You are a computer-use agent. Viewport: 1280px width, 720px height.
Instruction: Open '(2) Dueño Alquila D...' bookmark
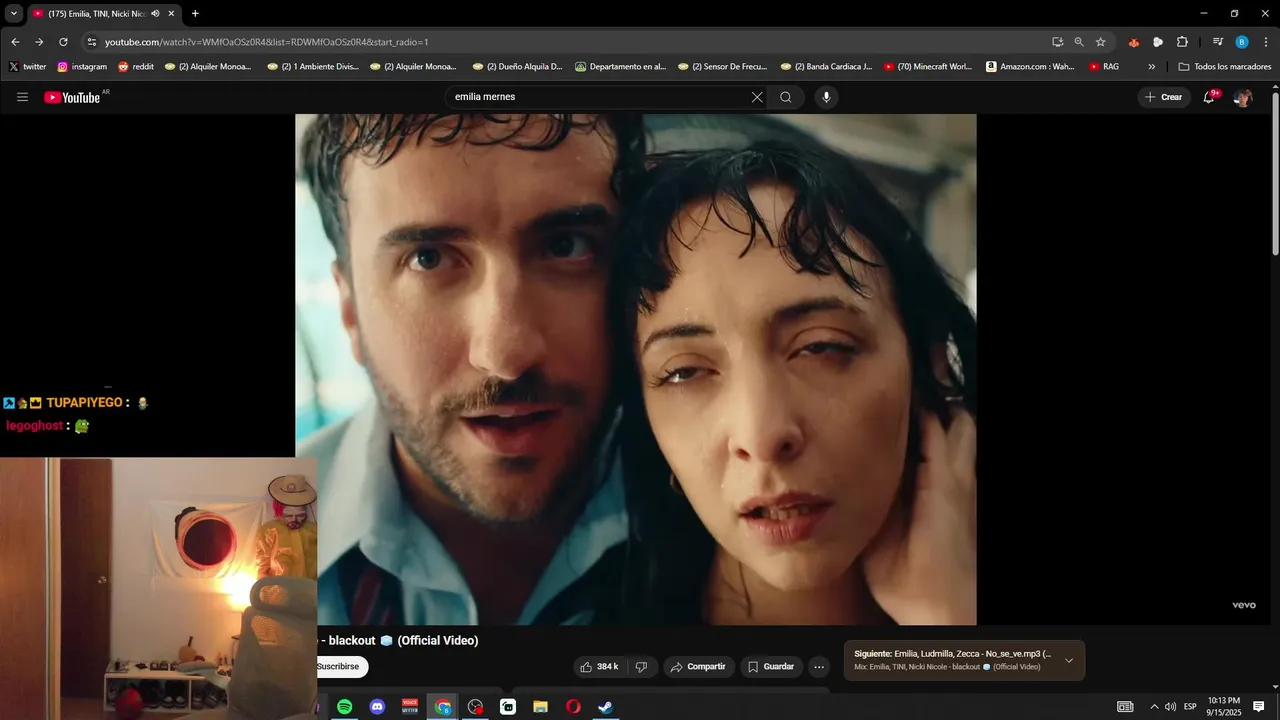516,67
